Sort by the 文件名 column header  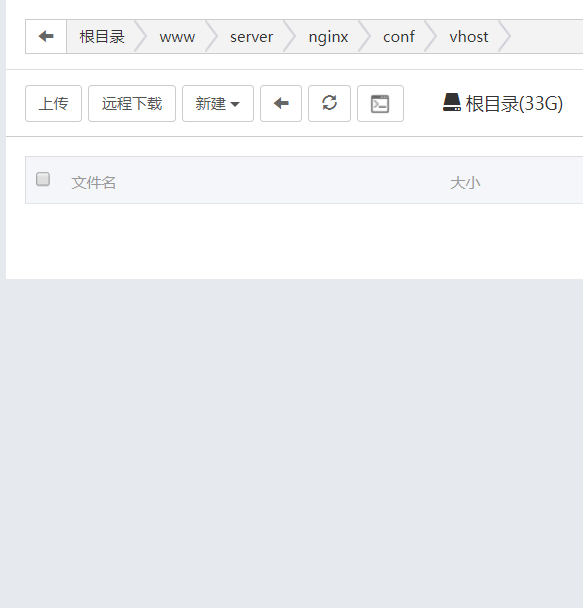click(x=93, y=183)
